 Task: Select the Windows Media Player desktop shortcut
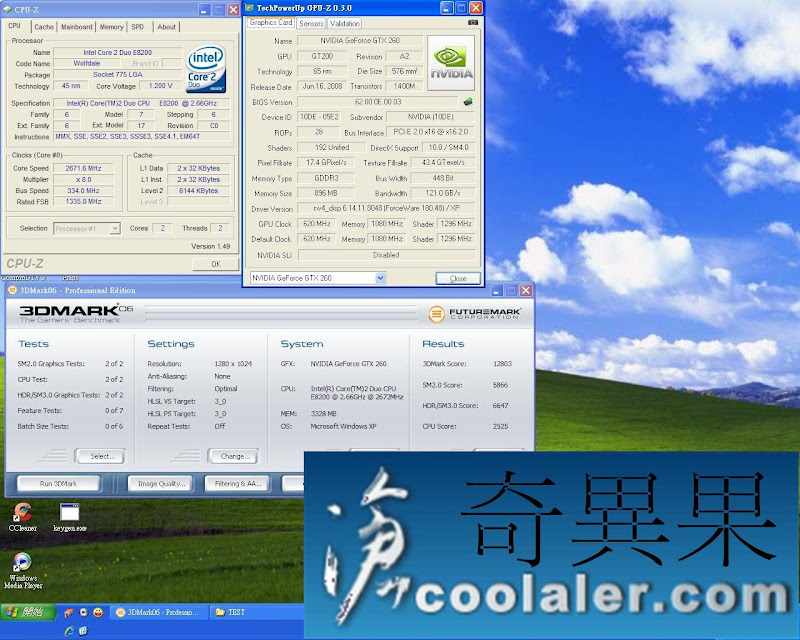22,571
